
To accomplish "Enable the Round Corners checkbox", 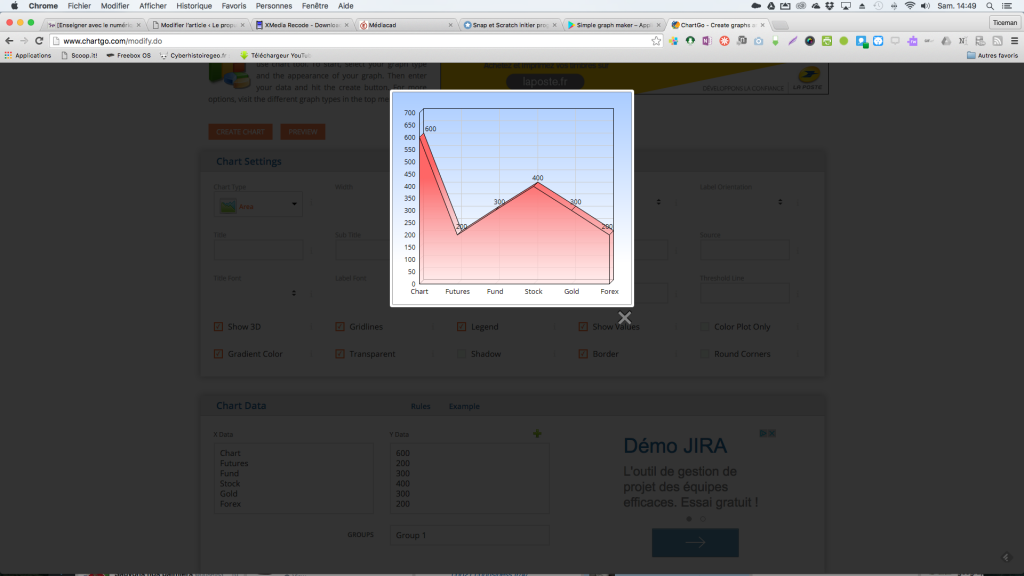I will click(705, 354).
